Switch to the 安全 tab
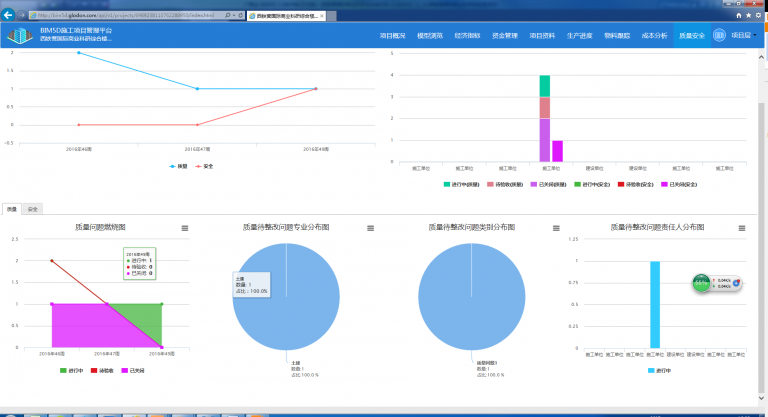 (x=33, y=209)
